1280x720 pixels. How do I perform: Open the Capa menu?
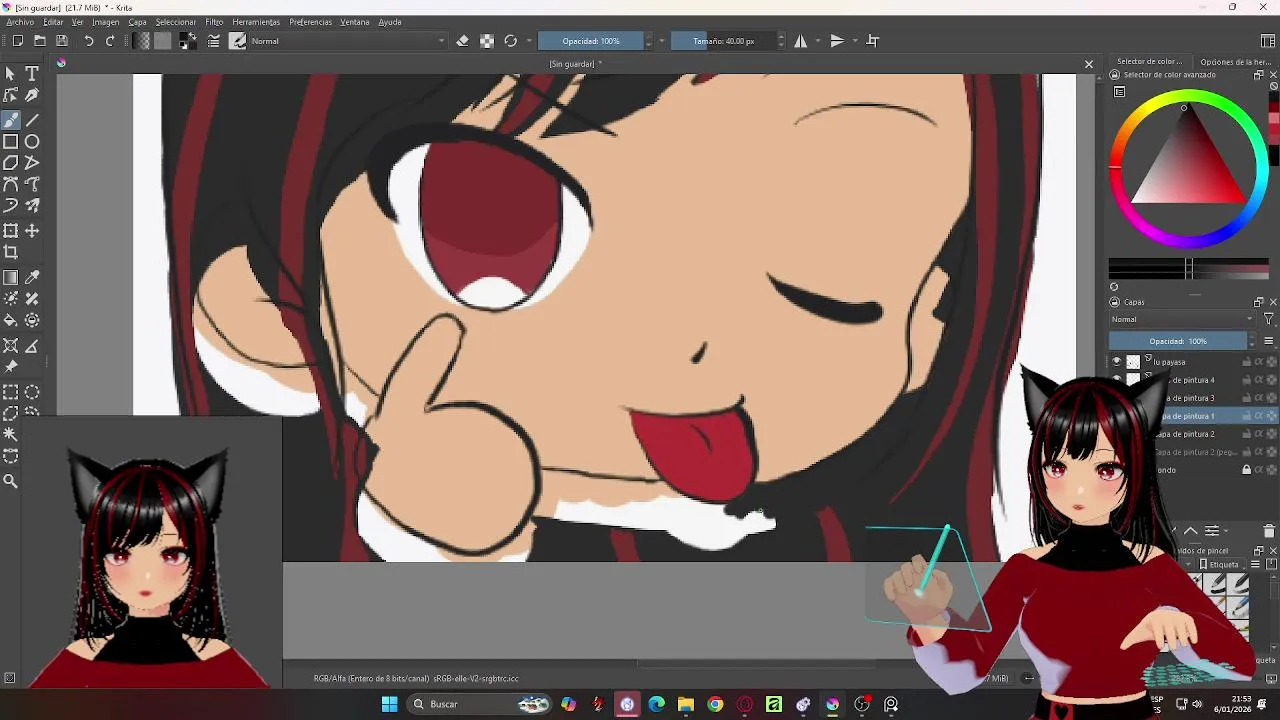[x=137, y=22]
